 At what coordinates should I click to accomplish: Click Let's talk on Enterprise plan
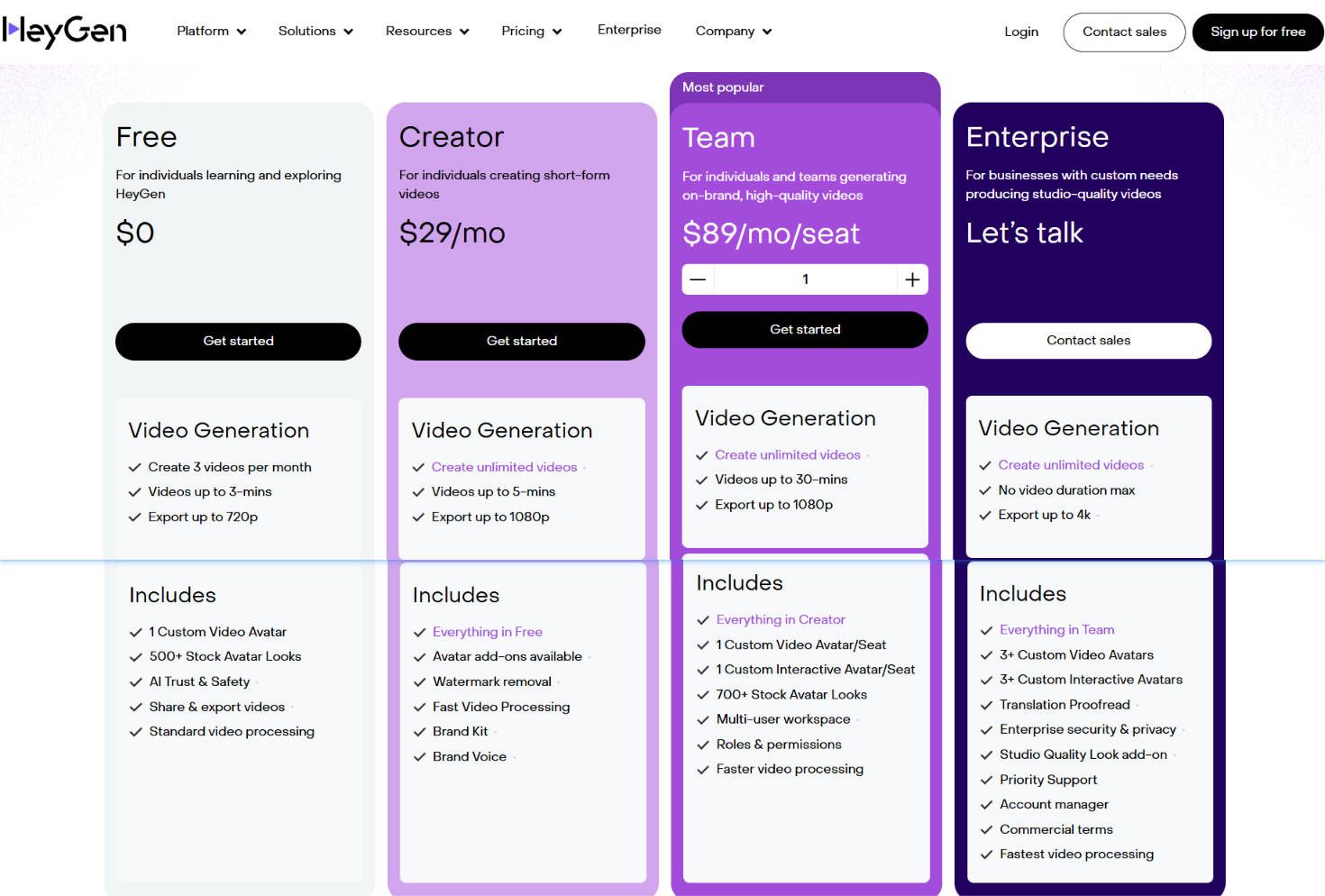point(1024,233)
